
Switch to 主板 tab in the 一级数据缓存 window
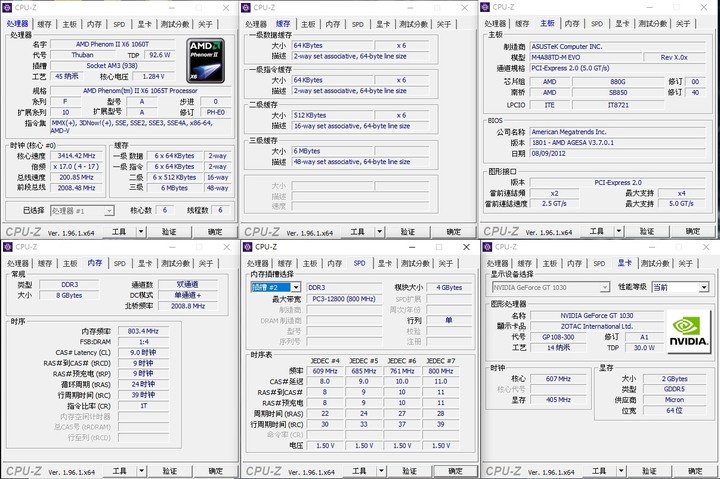(308, 24)
